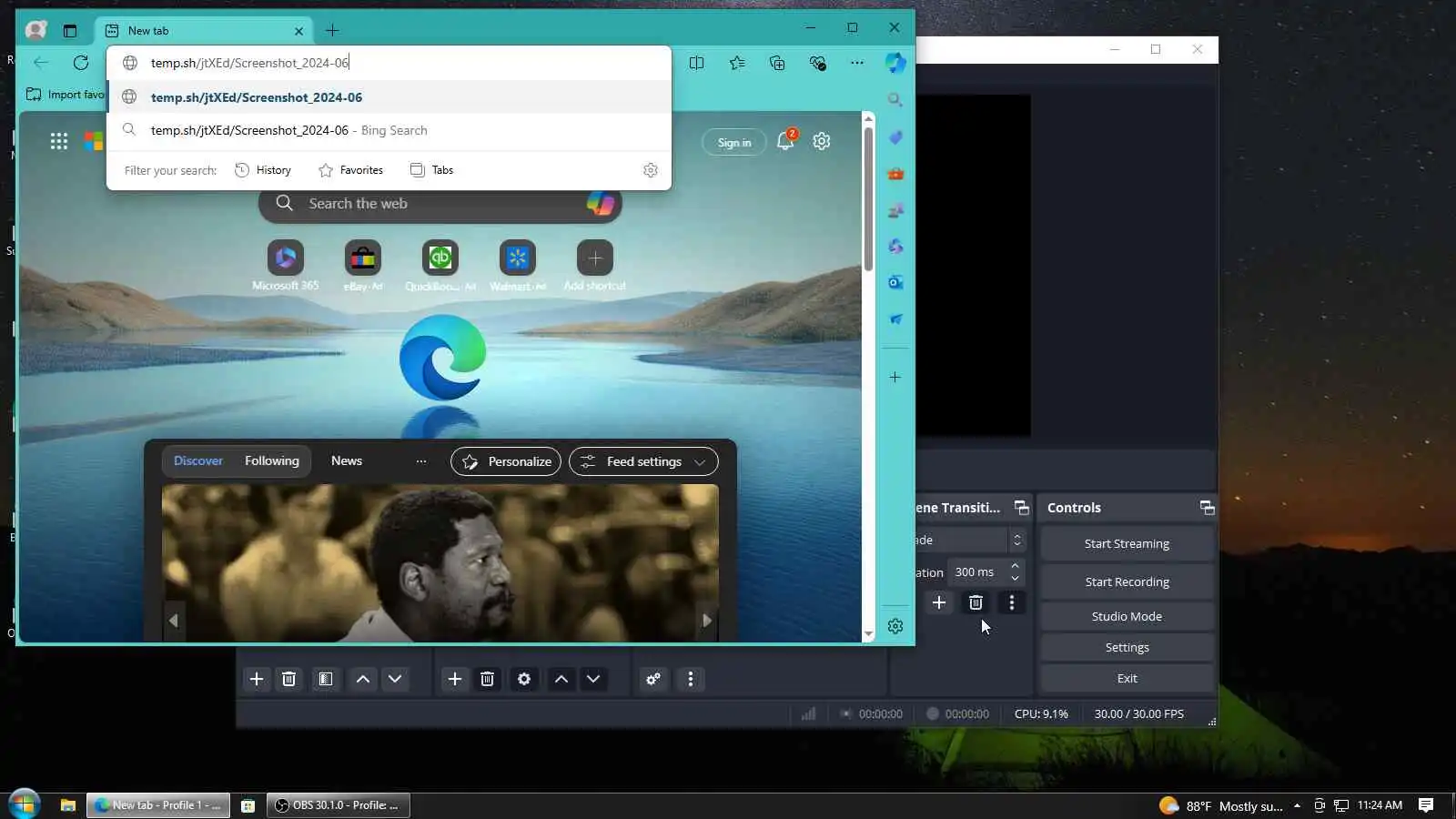The height and width of the screenshot is (819, 1456).
Task: Open Edge sidebar settings gear
Action: point(895,626)
